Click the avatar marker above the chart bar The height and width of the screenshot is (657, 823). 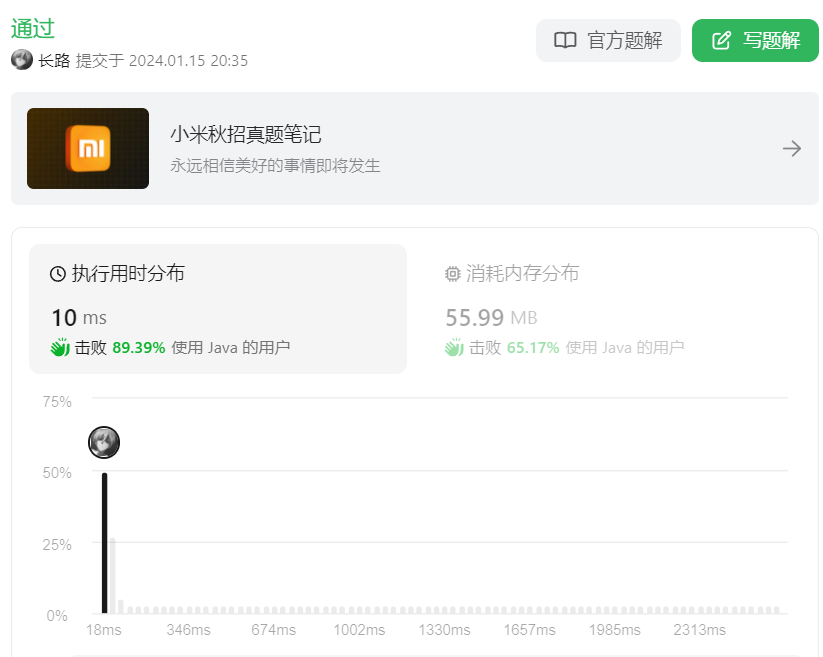click(x=104, y=442)
